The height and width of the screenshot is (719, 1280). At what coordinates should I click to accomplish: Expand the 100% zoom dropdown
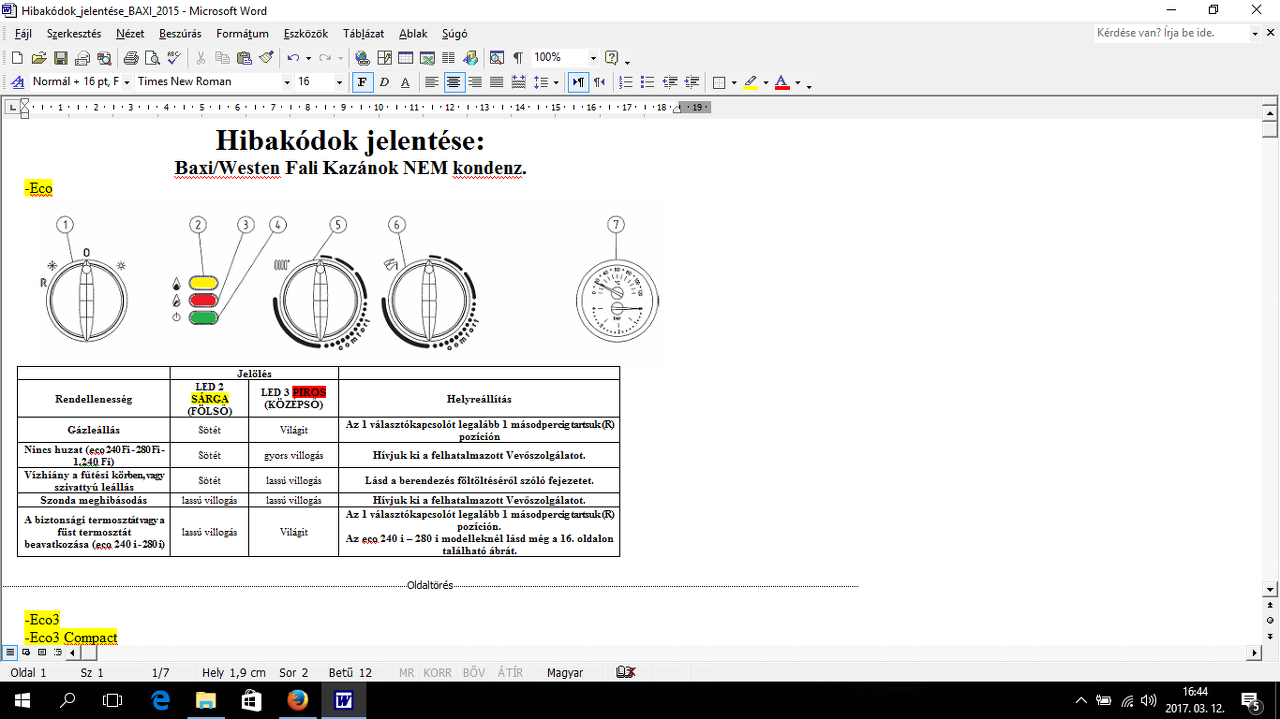point(593,58)
